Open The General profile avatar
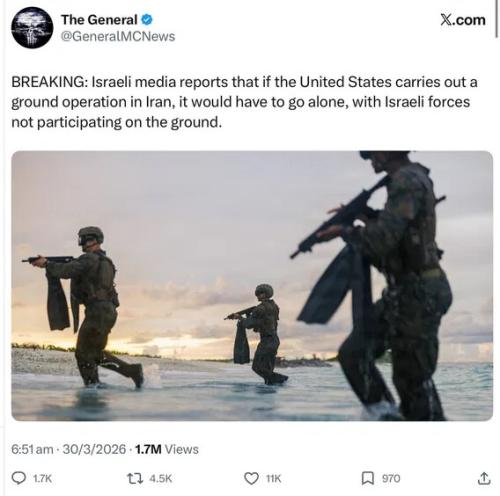The width and height of the screenshot is (500, 496). pyautogui.click(x=32, y=28)
